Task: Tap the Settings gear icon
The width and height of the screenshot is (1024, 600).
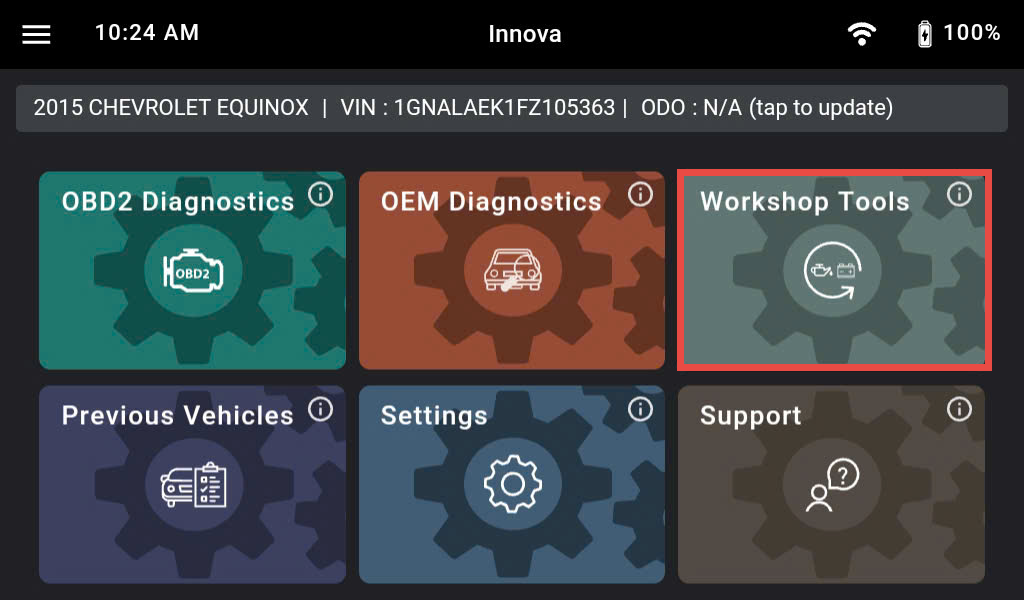Action: [x=513, y=484]
